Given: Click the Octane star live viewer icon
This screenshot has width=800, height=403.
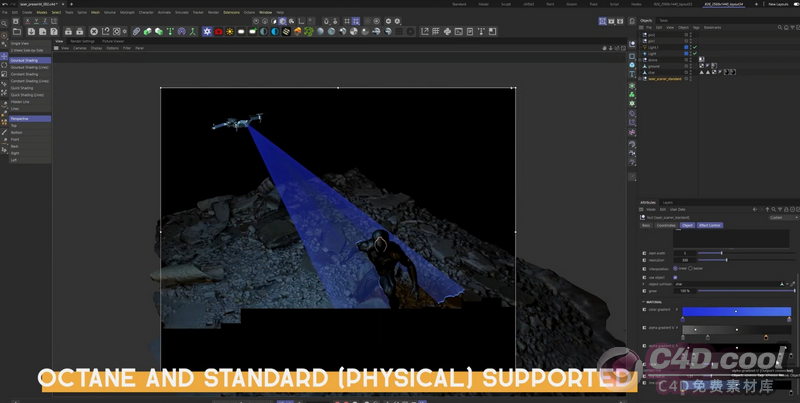Looking at the screenshot, I should 207,32.
